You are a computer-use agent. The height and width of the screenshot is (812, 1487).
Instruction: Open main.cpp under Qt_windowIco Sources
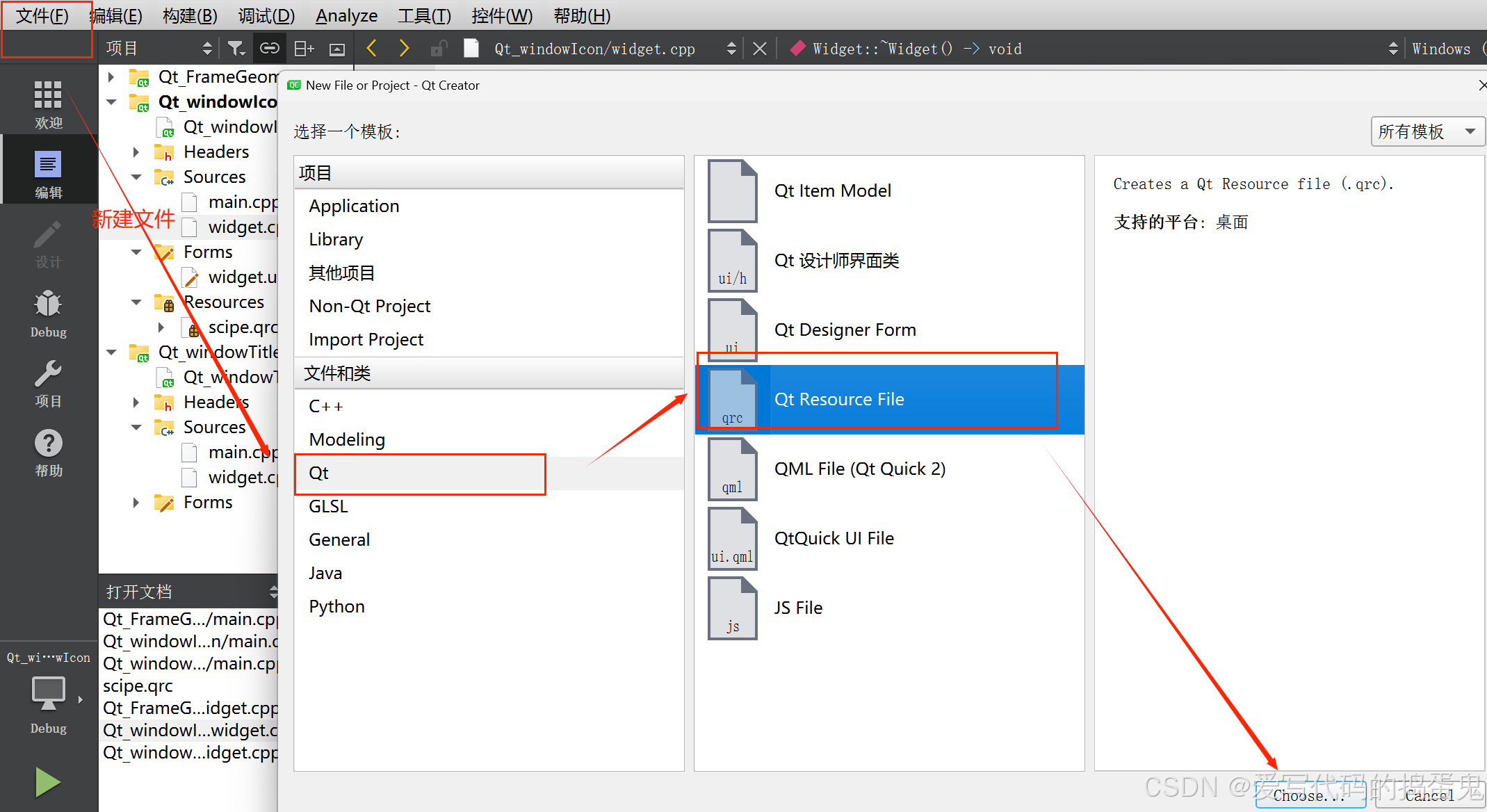(243, 202)
